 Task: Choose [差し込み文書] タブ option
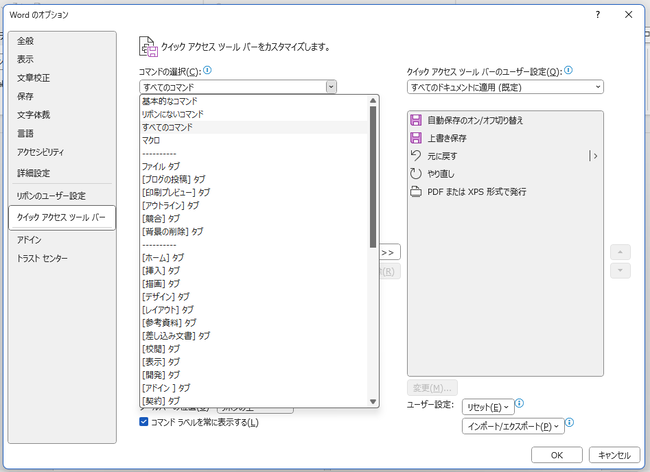point(253,336)
